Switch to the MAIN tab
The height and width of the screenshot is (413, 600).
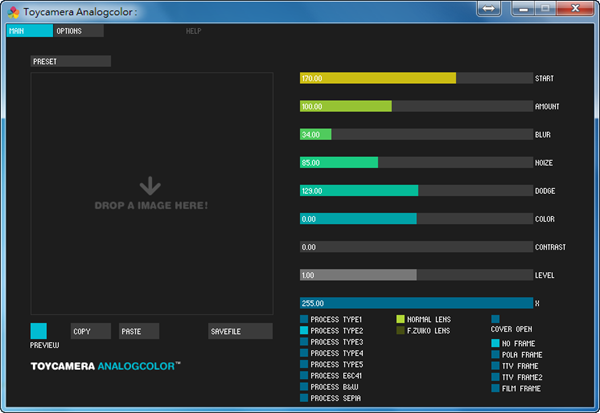click(29, 31)
